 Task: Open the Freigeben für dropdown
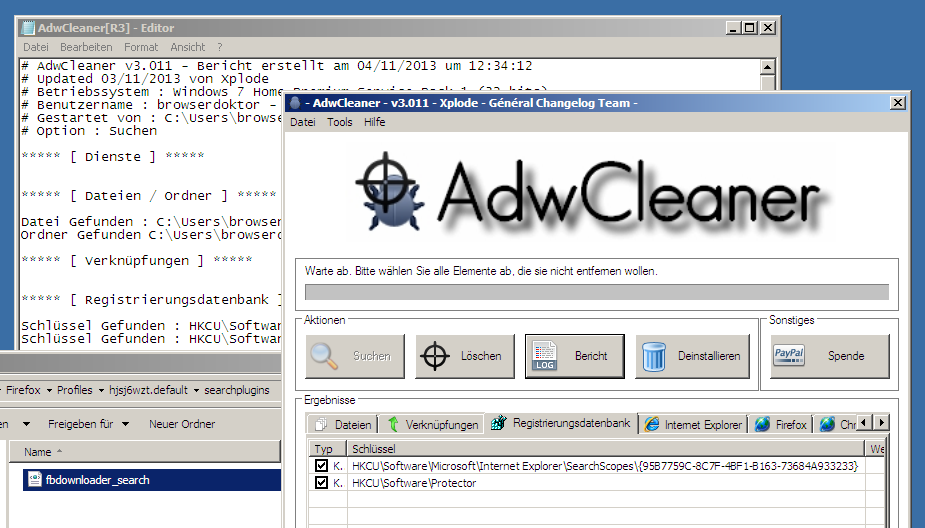click(88, 424)
